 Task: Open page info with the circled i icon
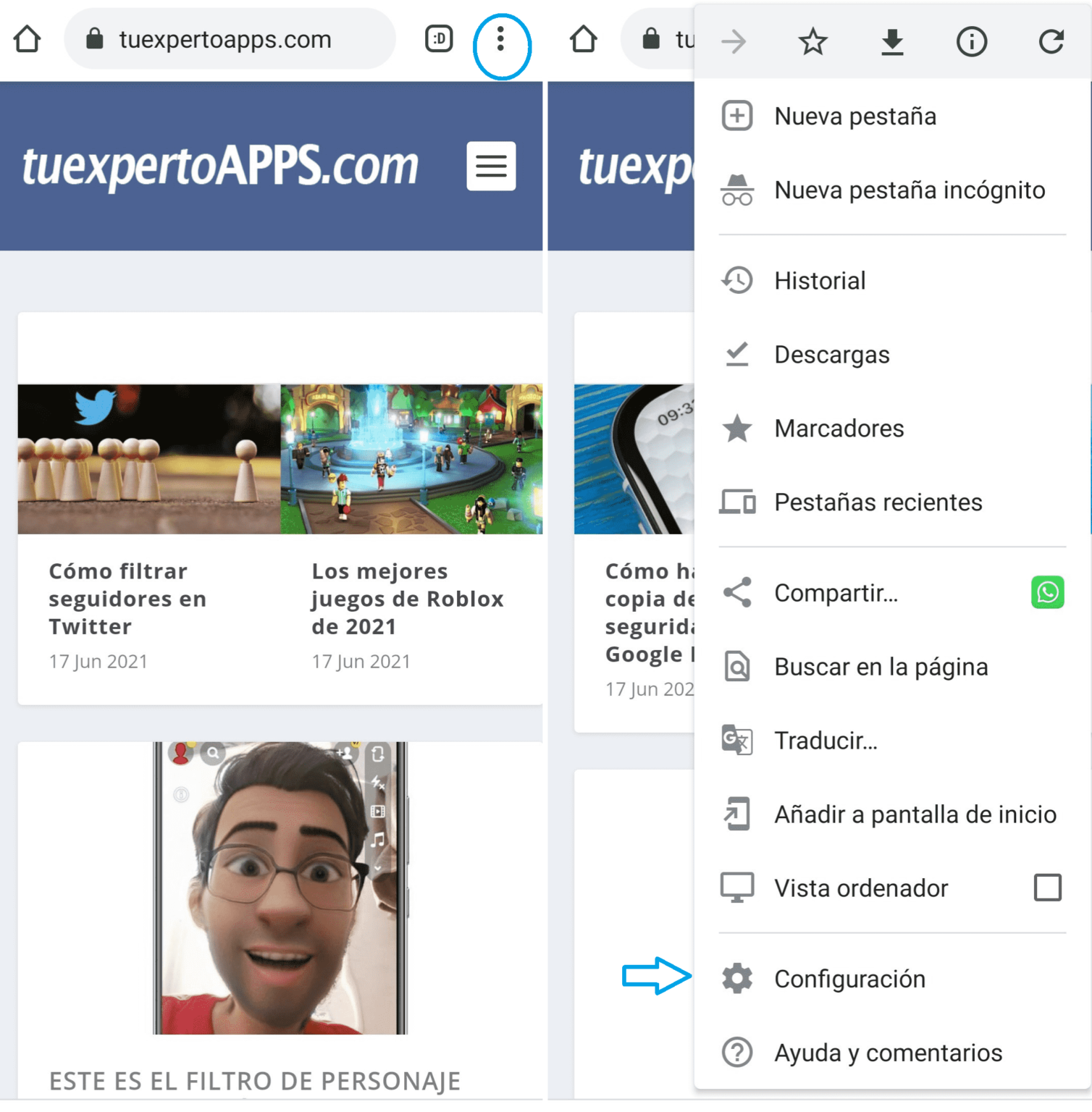(x=972, y=42)
